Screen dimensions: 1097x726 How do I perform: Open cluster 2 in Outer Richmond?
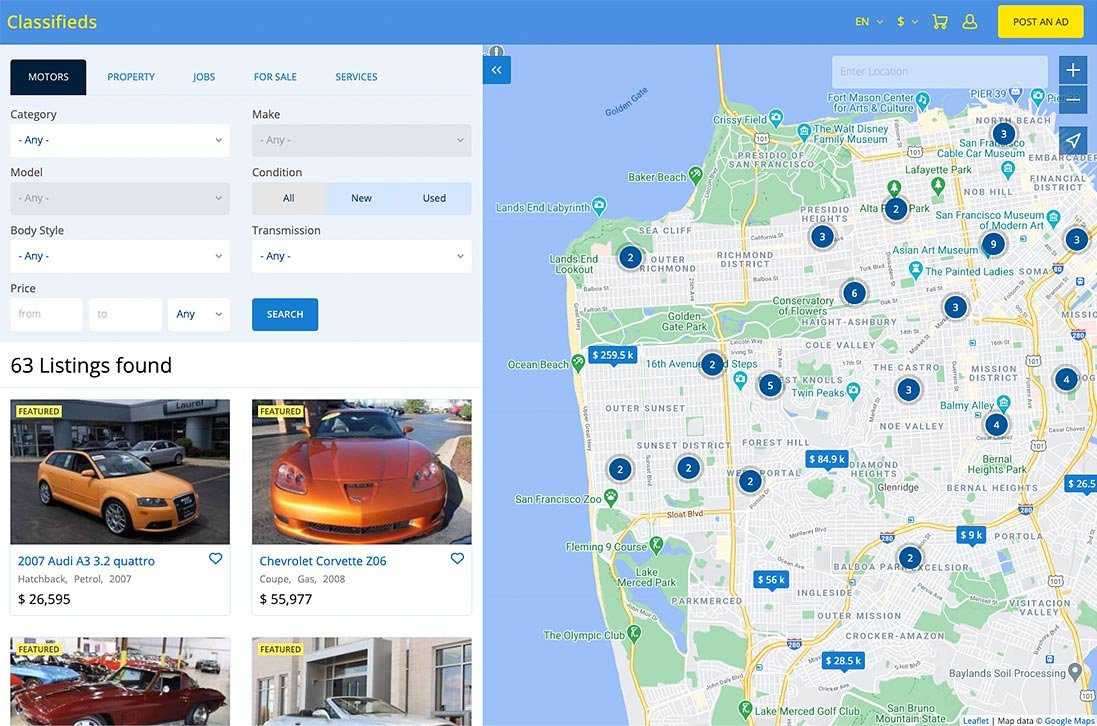pyautogui.click(x=630, y=257)
